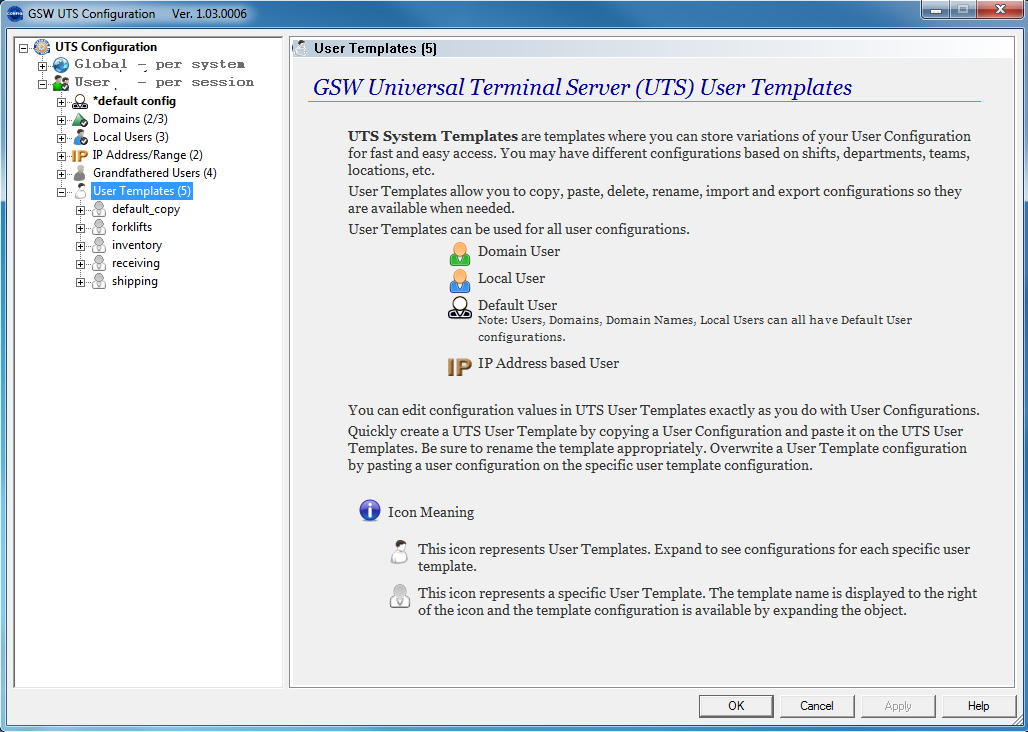Viewport: 1028px width, 732px height.
Task: Click the GSW UTS User Templates heading
Action: point(582,87)
